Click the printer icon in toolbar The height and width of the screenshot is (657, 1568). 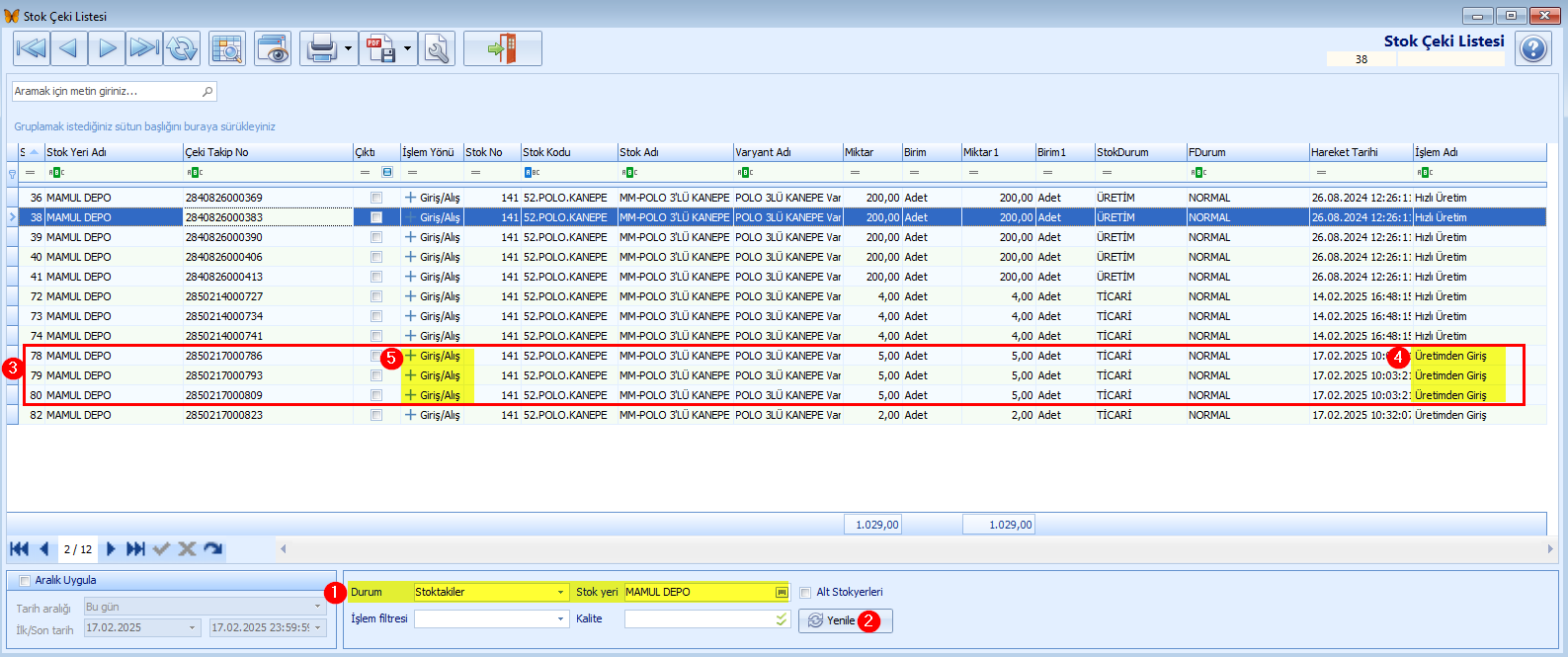(x=322, y=48)
